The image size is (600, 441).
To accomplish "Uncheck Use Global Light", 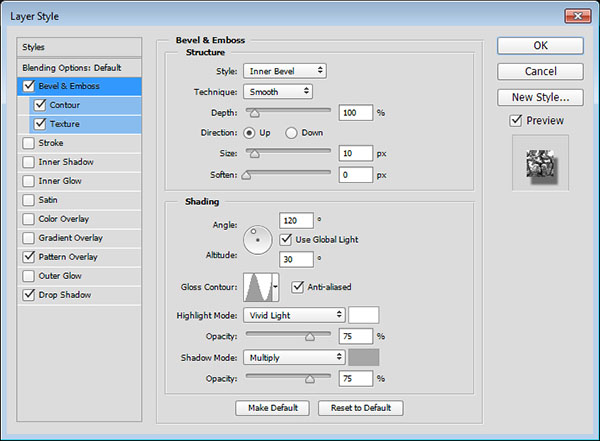I will [286, 239].
